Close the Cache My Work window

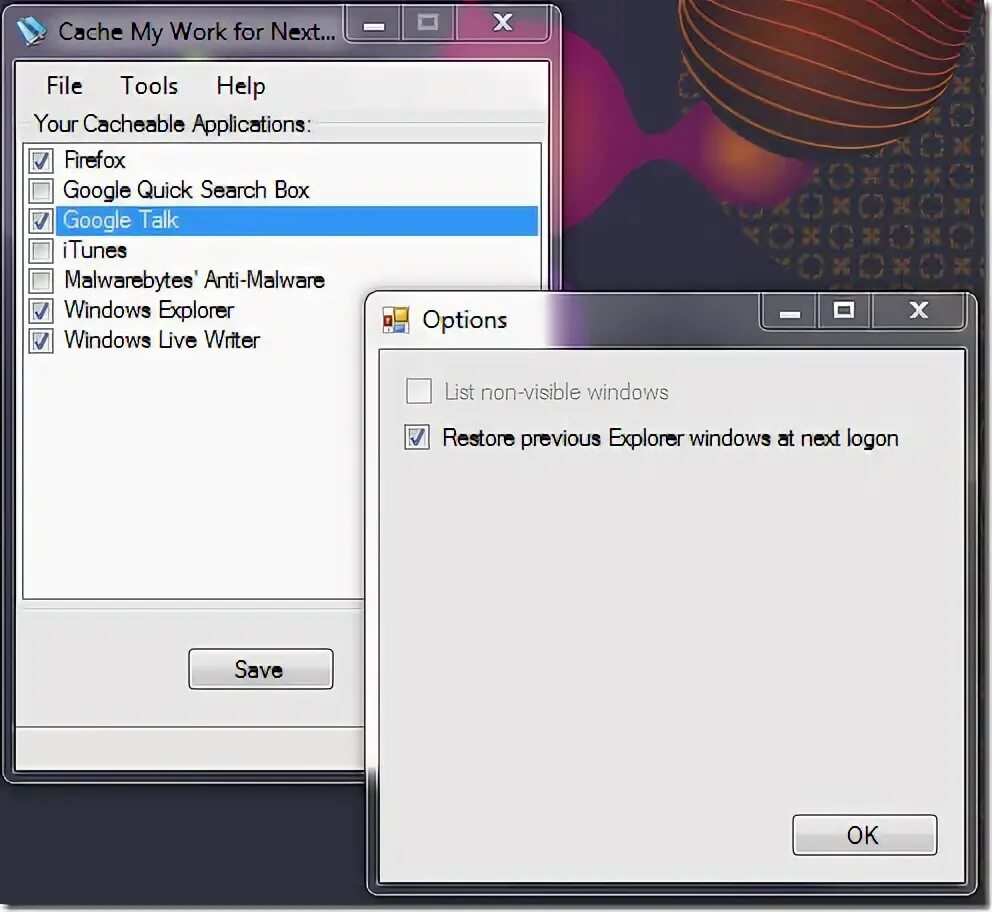coord(502,24)
